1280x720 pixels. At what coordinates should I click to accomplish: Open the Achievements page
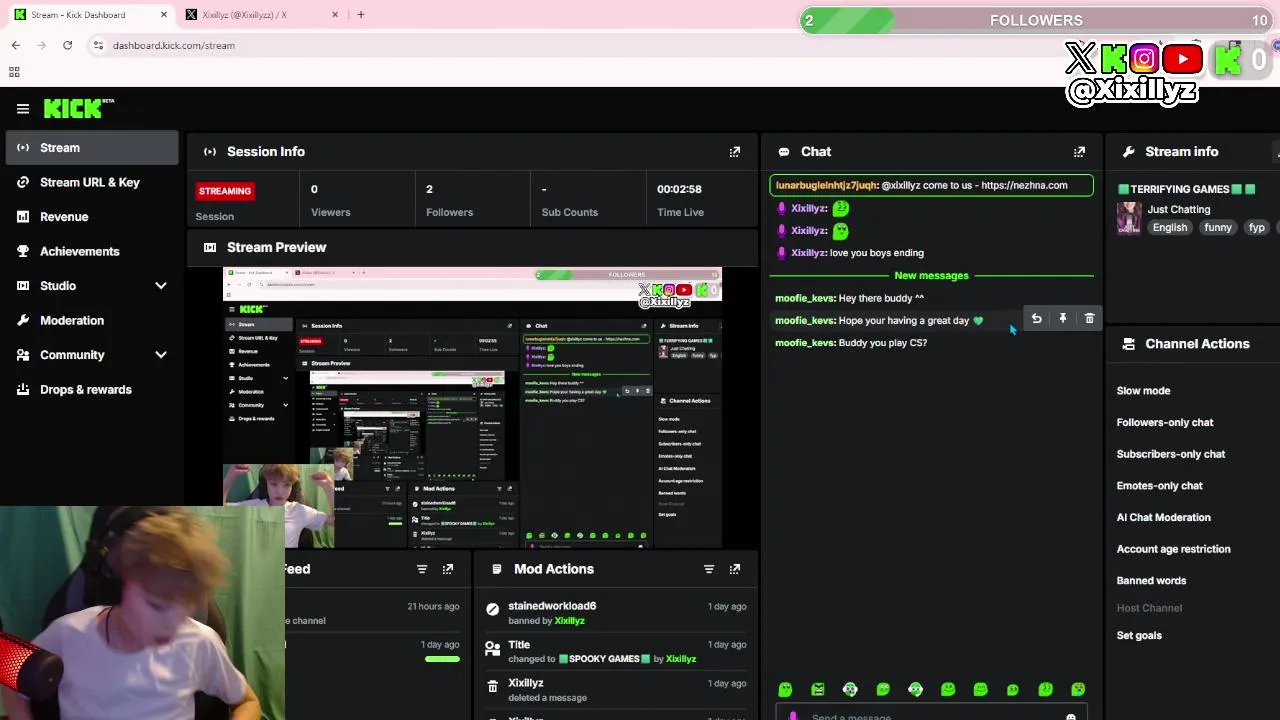pos(92,252)
